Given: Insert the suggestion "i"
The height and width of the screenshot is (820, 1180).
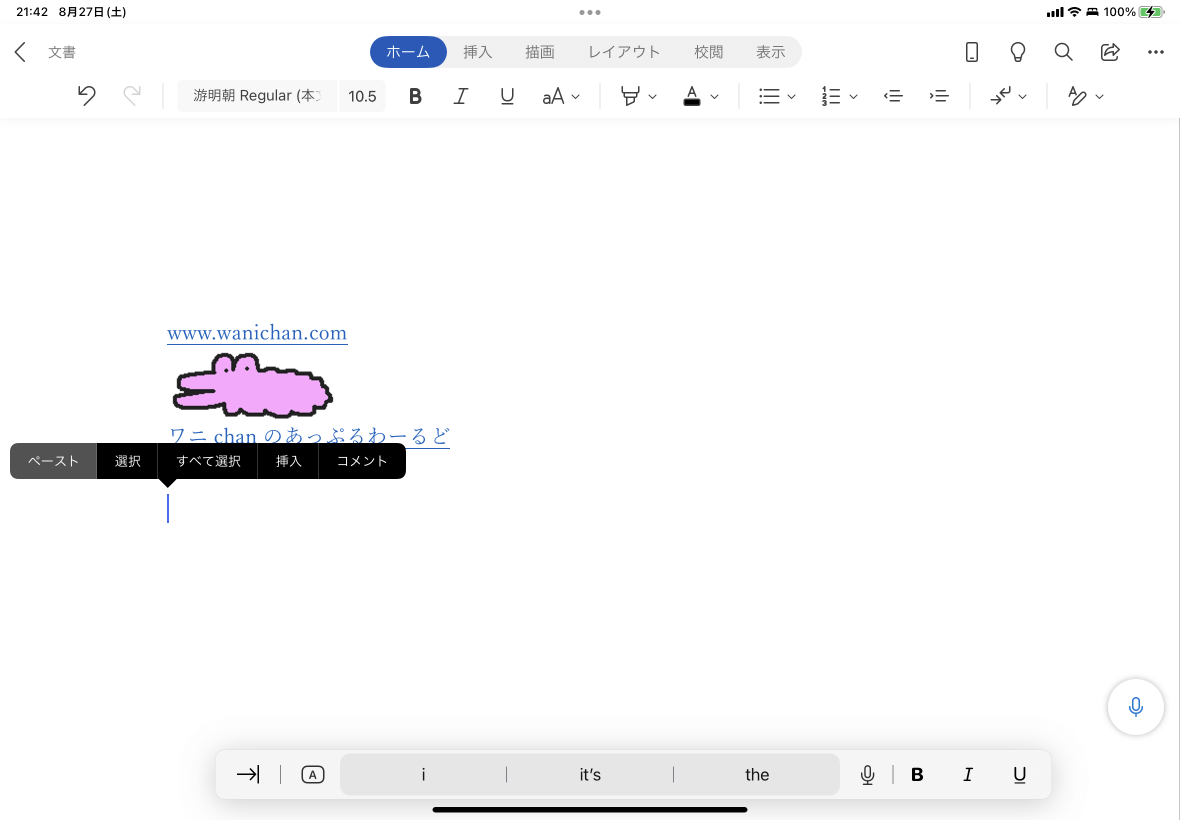Looking at the screenshot, I should 423,774.
